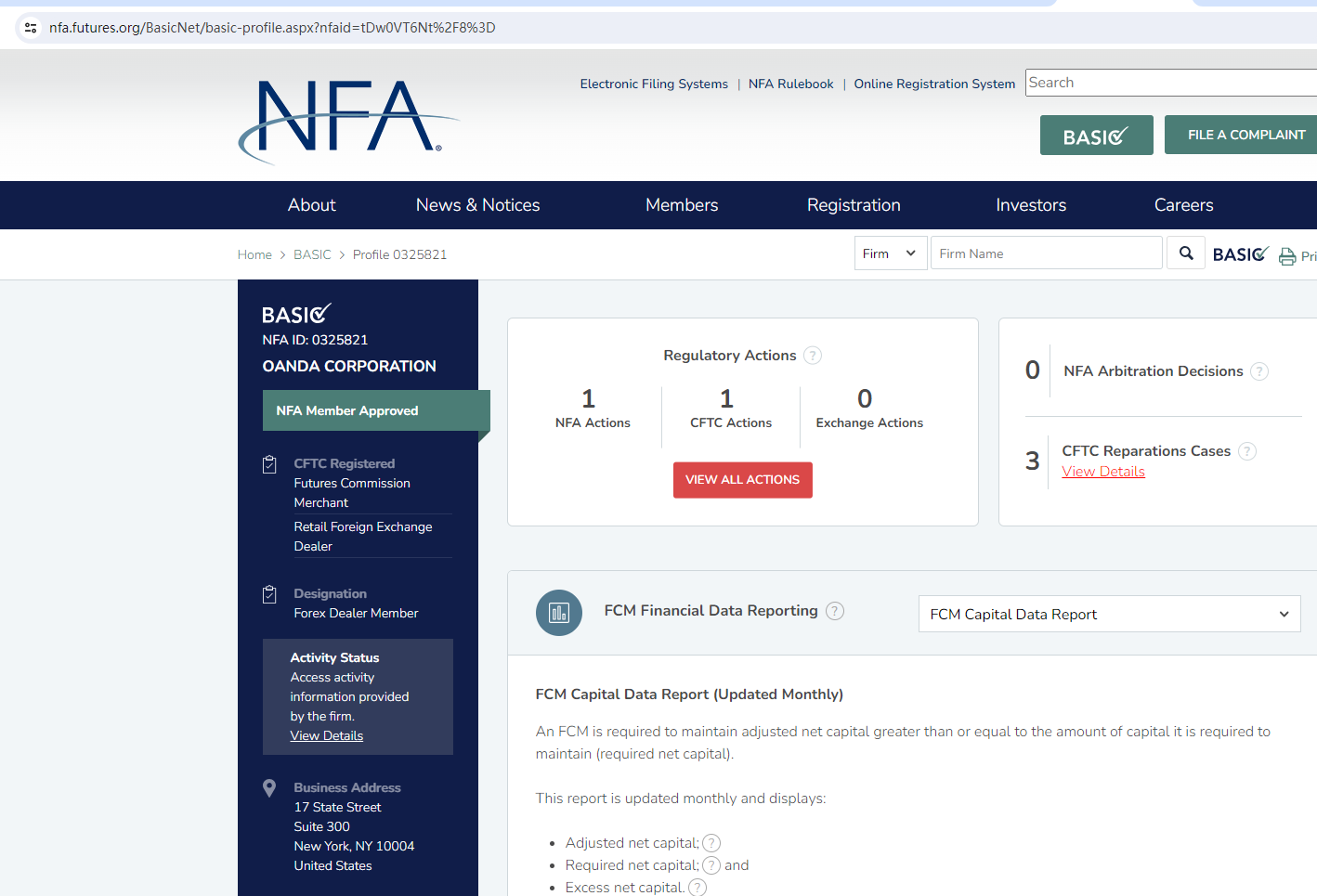Open the Firm search type dropdown
This screenshot has height=896, width=1317.
[891, 253]
